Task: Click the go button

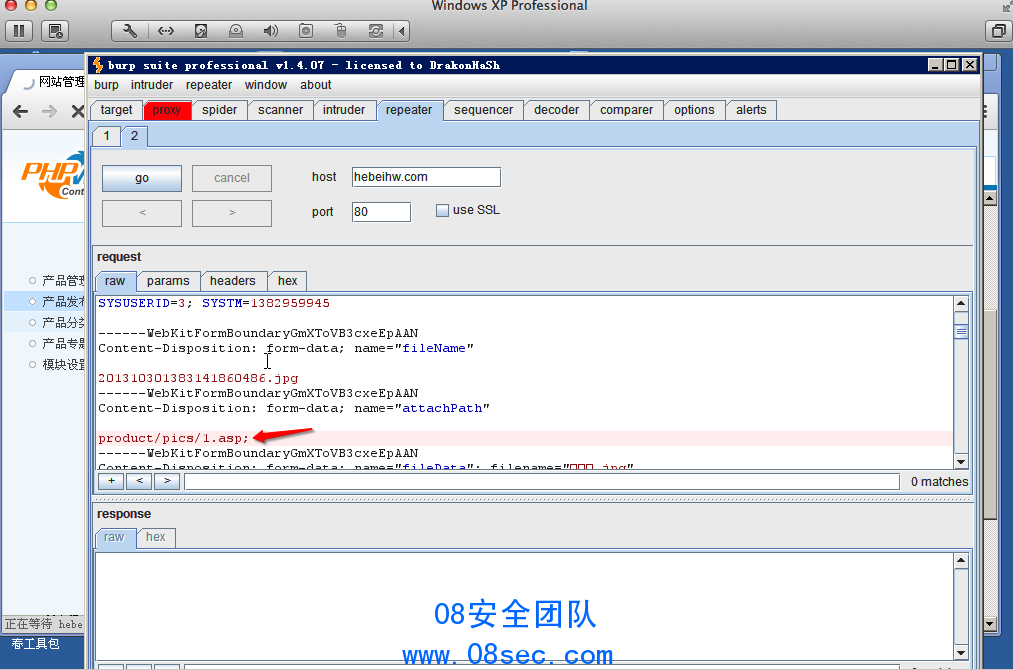Action: 141,178
